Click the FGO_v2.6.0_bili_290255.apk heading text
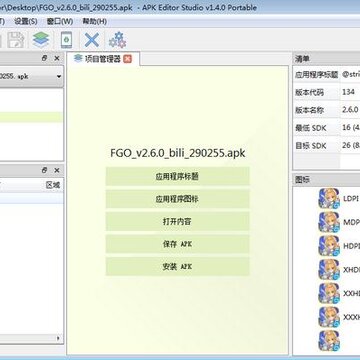The height and width of the screenshot is (360, 360). [x=178, y=153]
